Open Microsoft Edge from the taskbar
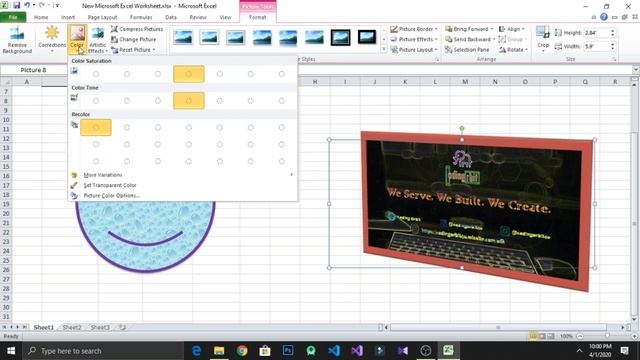 (196, 351)
